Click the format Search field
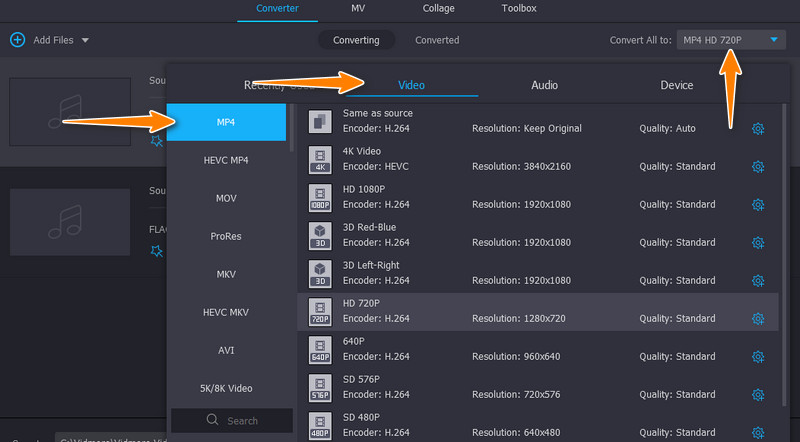Screen dimensions: 800x442 (232, 421)
